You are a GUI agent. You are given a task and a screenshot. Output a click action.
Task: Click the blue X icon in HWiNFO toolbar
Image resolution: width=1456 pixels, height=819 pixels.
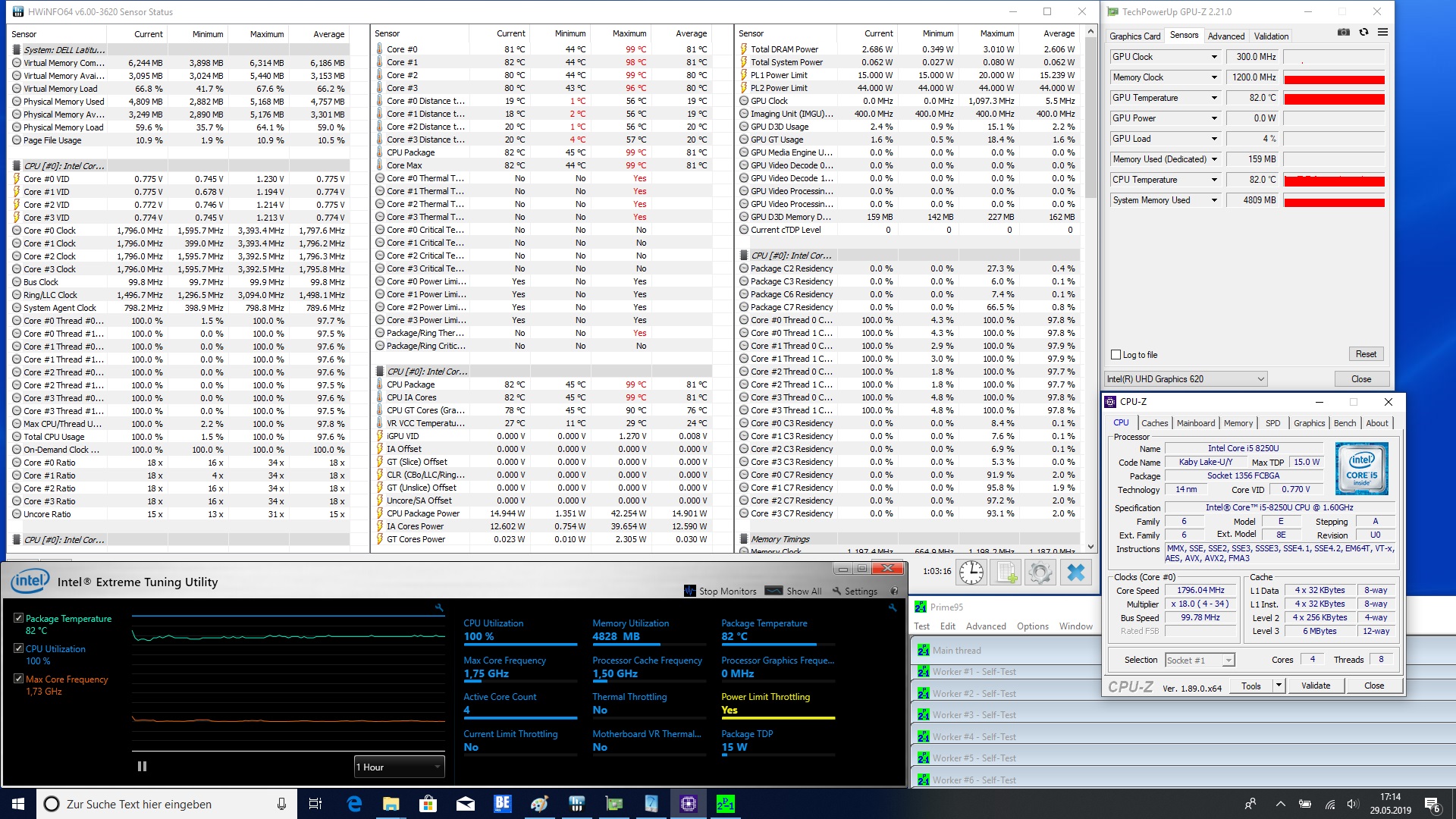tap(1075, 573)
